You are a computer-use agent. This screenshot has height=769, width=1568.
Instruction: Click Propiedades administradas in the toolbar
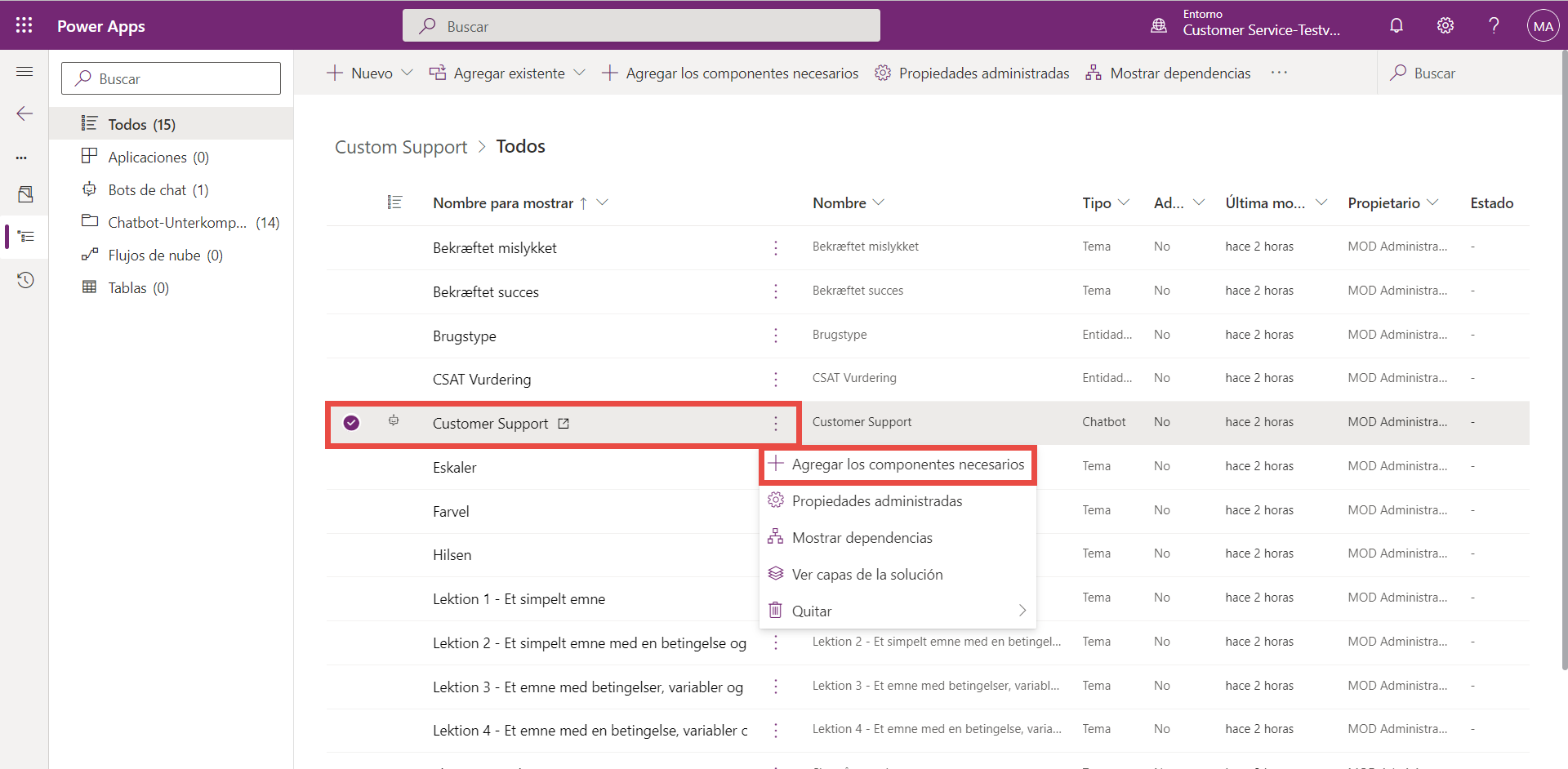coord(972,73)
